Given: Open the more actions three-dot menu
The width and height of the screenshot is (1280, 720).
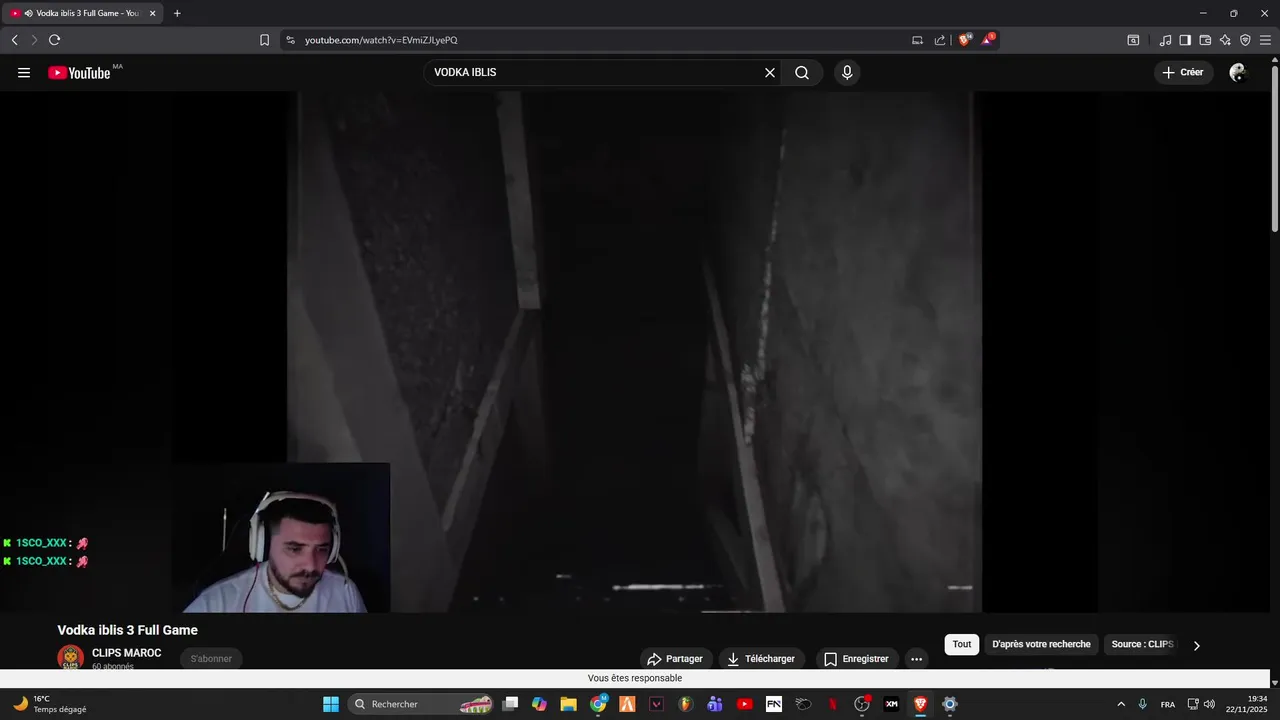Looking at the screenshot, I should point(916,659).
